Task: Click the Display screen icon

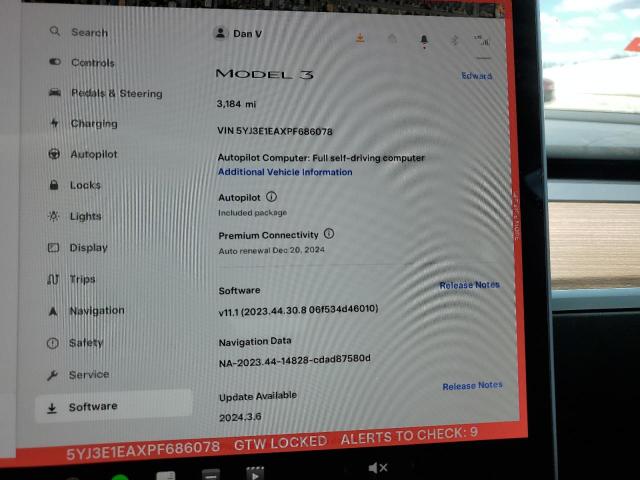Action: tap(53, 247)
